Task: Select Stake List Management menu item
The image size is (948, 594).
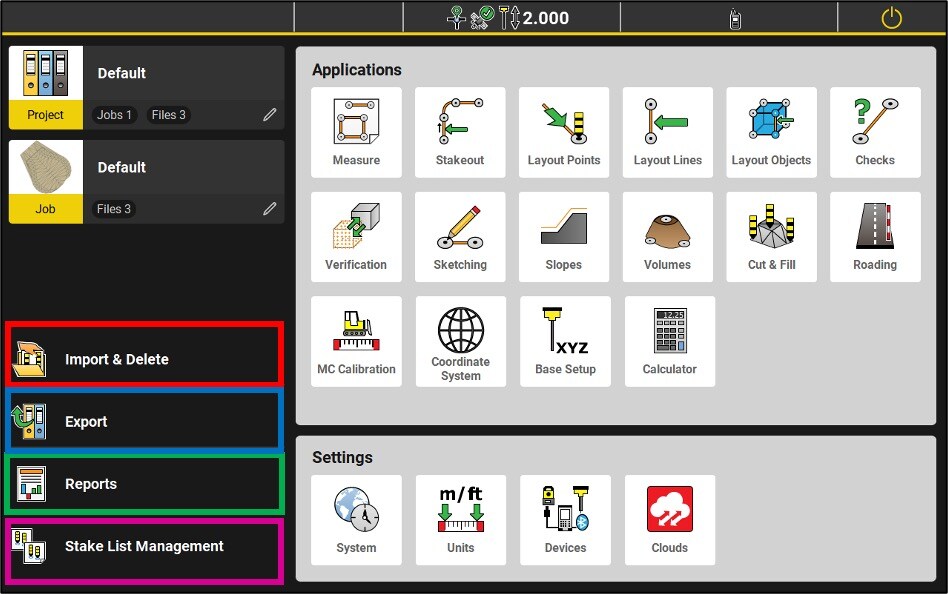Action: click(145, 546)
